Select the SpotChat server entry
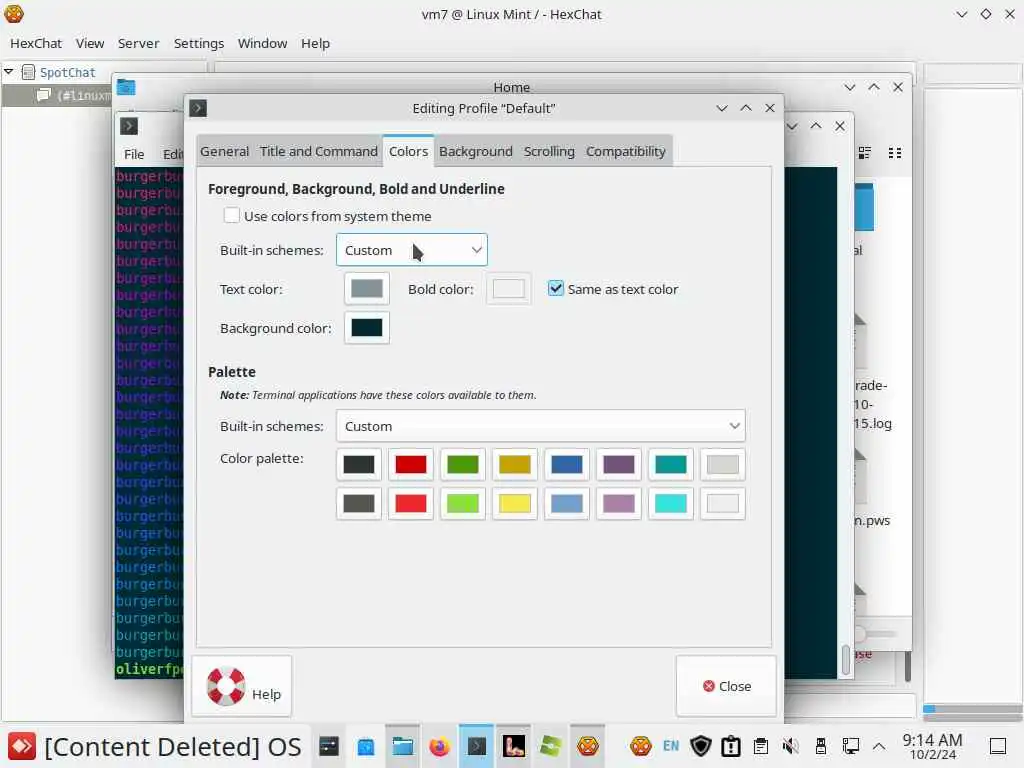The width and height of the screenshot is (1024, 768). click(x=67, y=72)
